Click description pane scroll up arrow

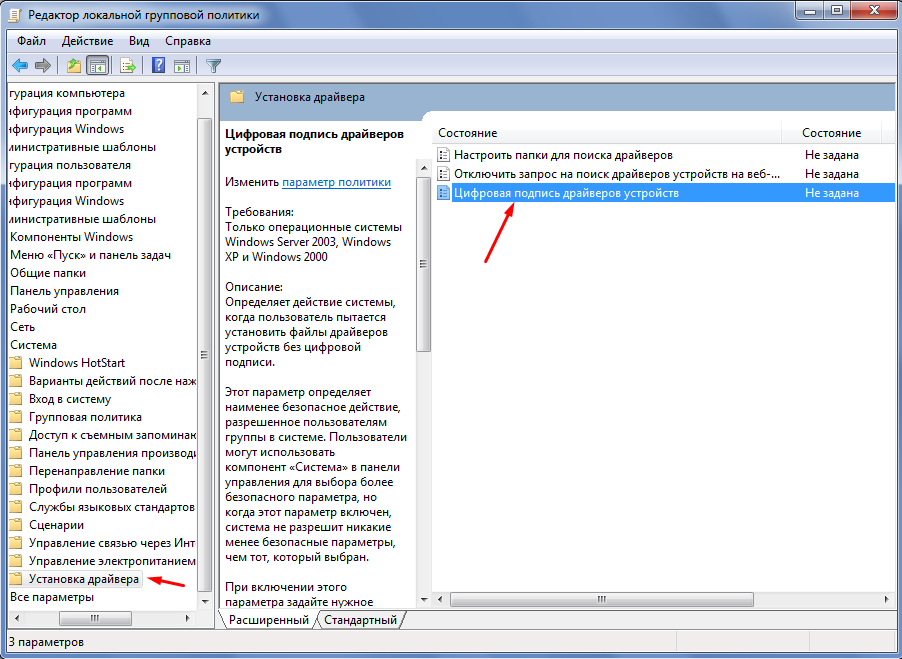[x=423, y=168]
